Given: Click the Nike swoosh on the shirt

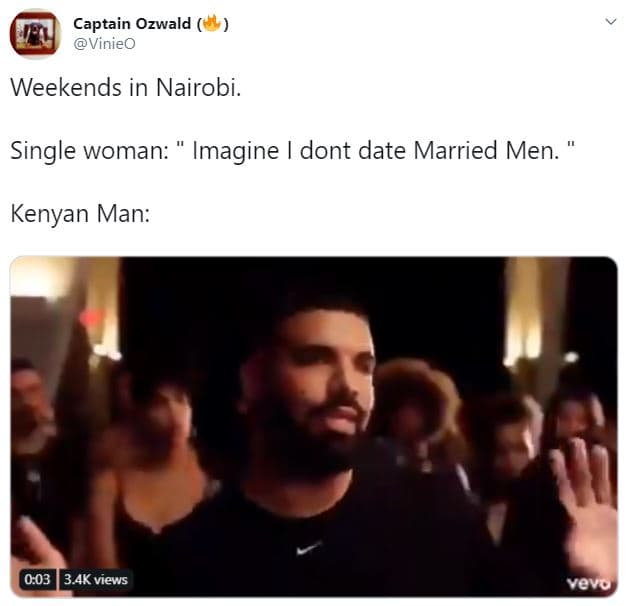Looking at the screenshot, I should pos(308,548).
